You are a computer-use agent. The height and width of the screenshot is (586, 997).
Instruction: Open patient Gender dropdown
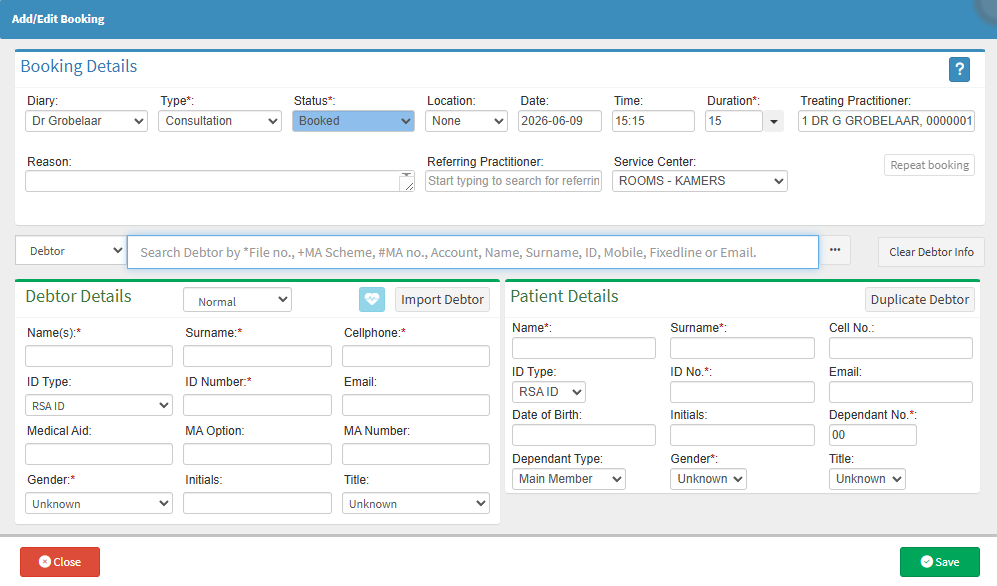point(708,479)
